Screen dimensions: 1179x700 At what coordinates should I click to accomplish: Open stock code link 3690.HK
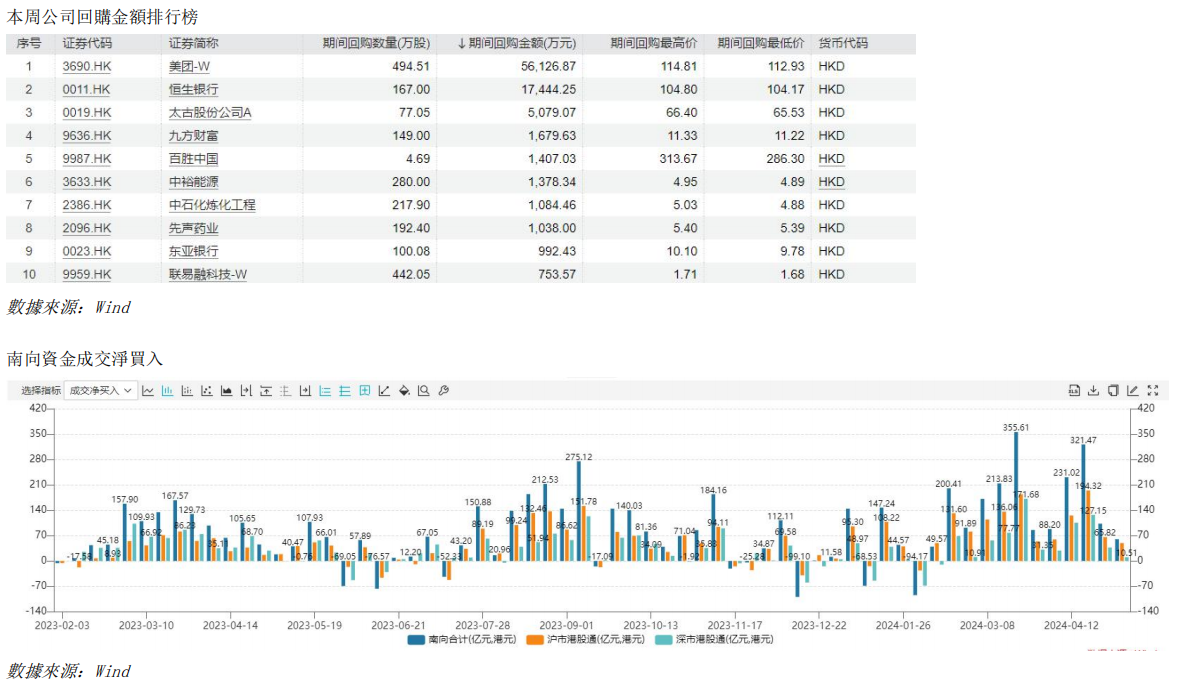tap(86, 66)
